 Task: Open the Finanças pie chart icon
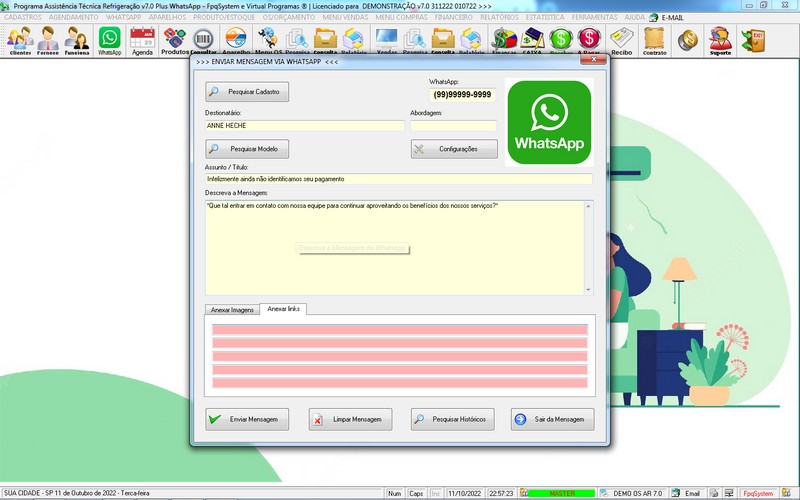(x=504, y=40)
